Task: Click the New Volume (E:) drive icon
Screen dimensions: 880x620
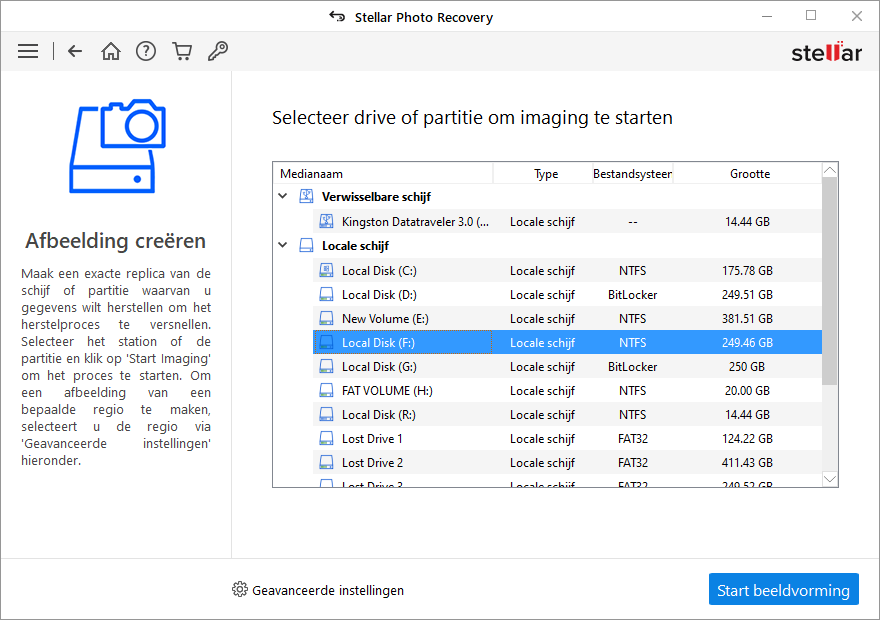Action: 326,319
